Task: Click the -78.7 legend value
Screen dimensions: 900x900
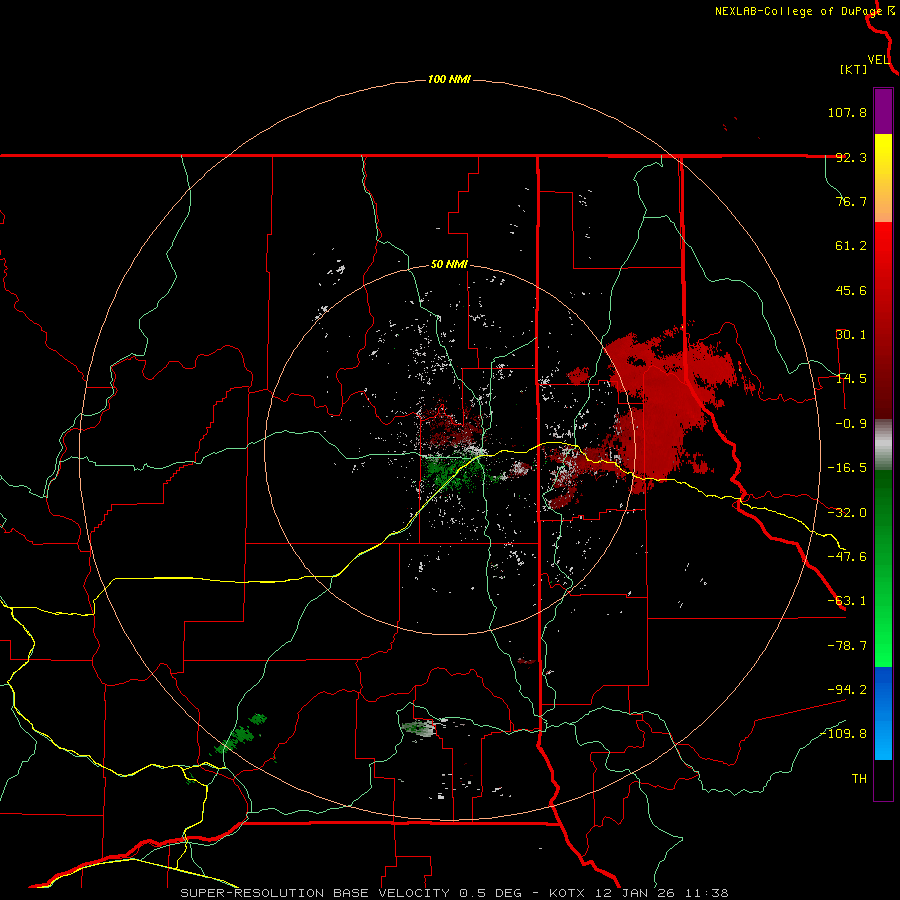Action: 847,646
